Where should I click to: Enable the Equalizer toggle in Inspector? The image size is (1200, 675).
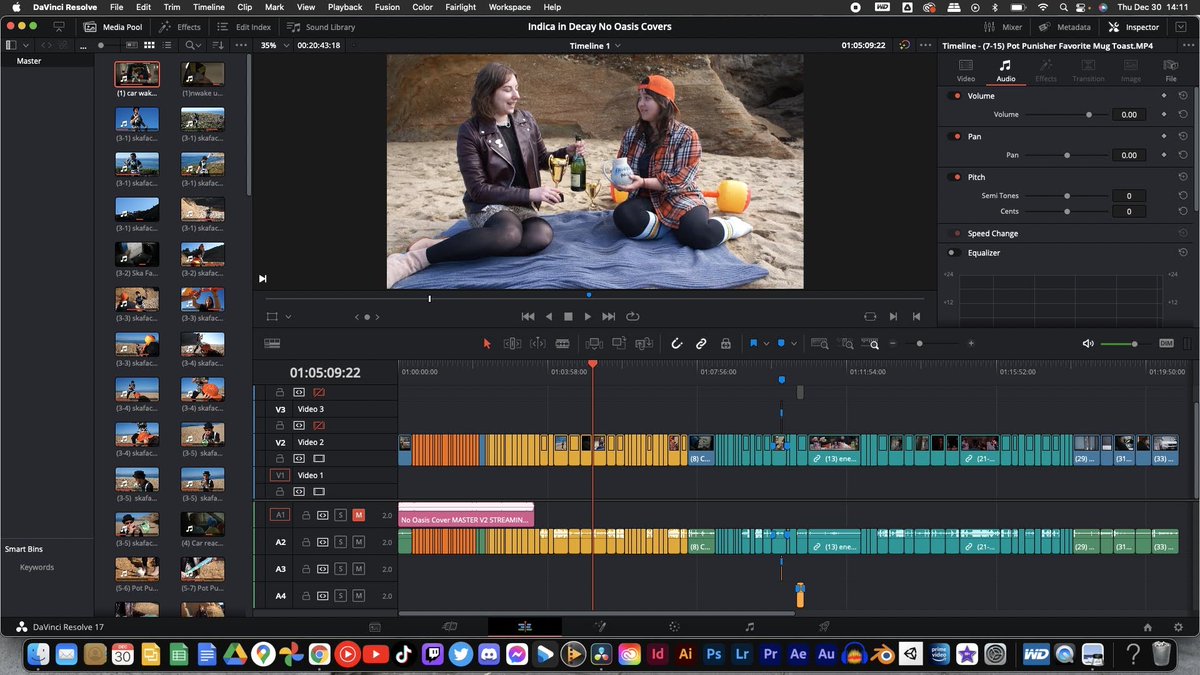954,253
